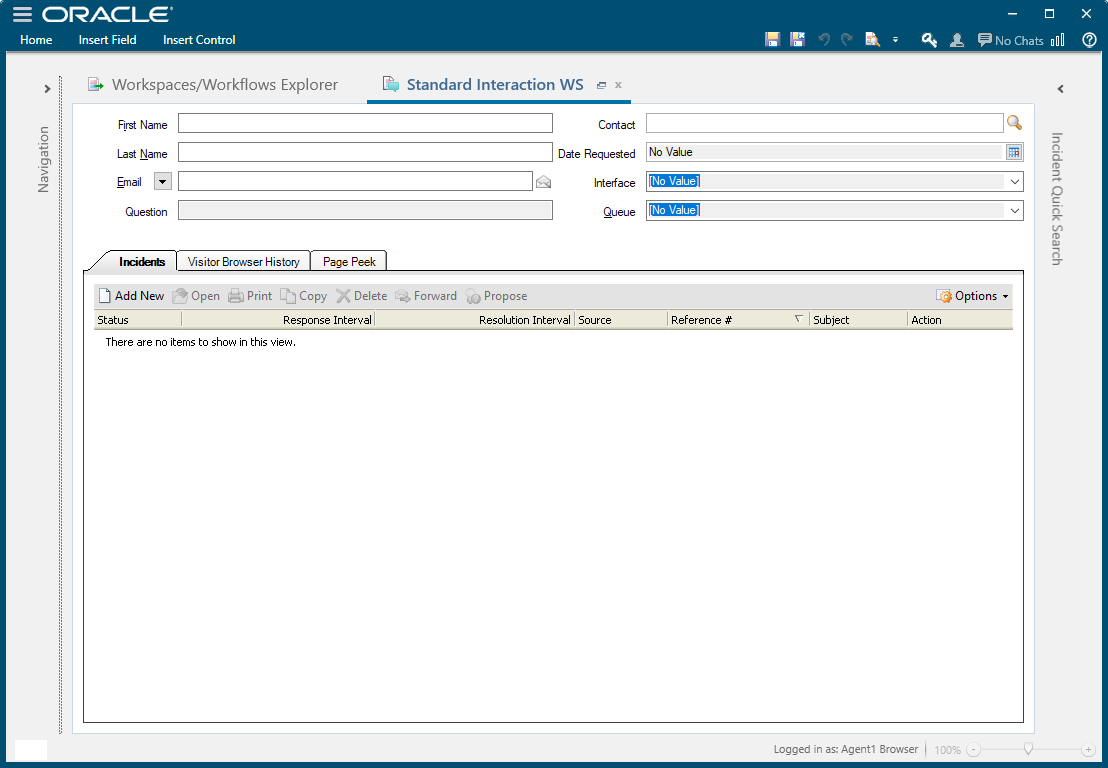1108x768 pixels.
Task: Click the send email envelope icon
Action: [543, 182]
